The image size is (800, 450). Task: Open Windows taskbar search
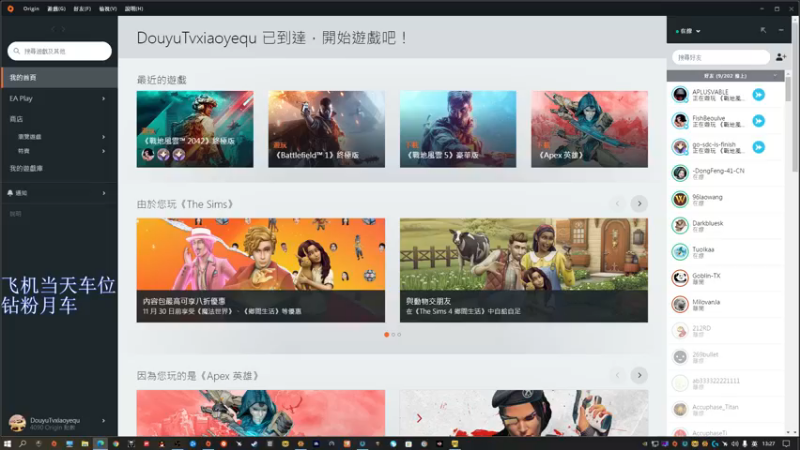(22, 444)
